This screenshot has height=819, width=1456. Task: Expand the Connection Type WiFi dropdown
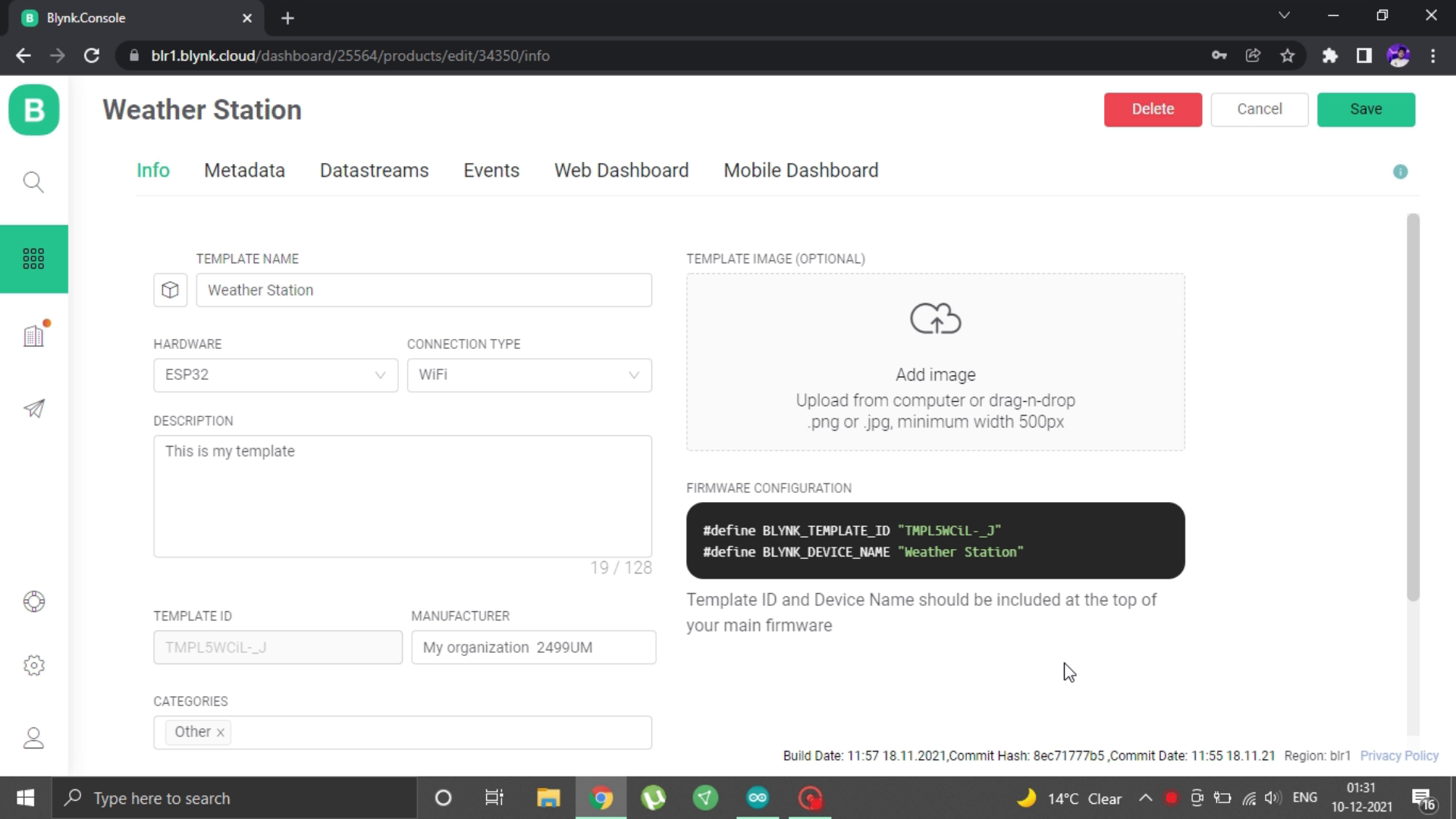coord(529,375)
